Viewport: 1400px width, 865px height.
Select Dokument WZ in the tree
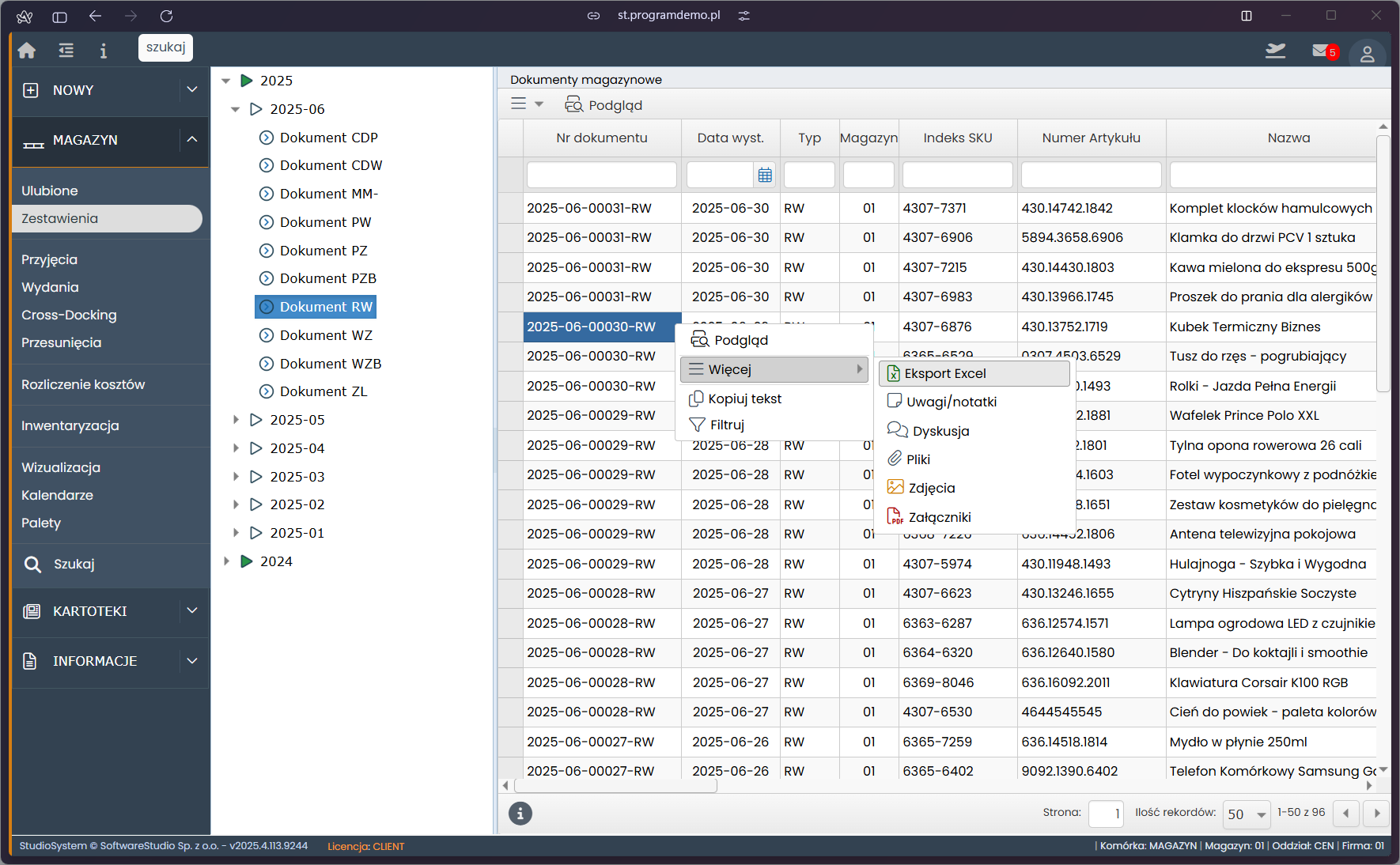pyautogui.click(x=326, y=335)
